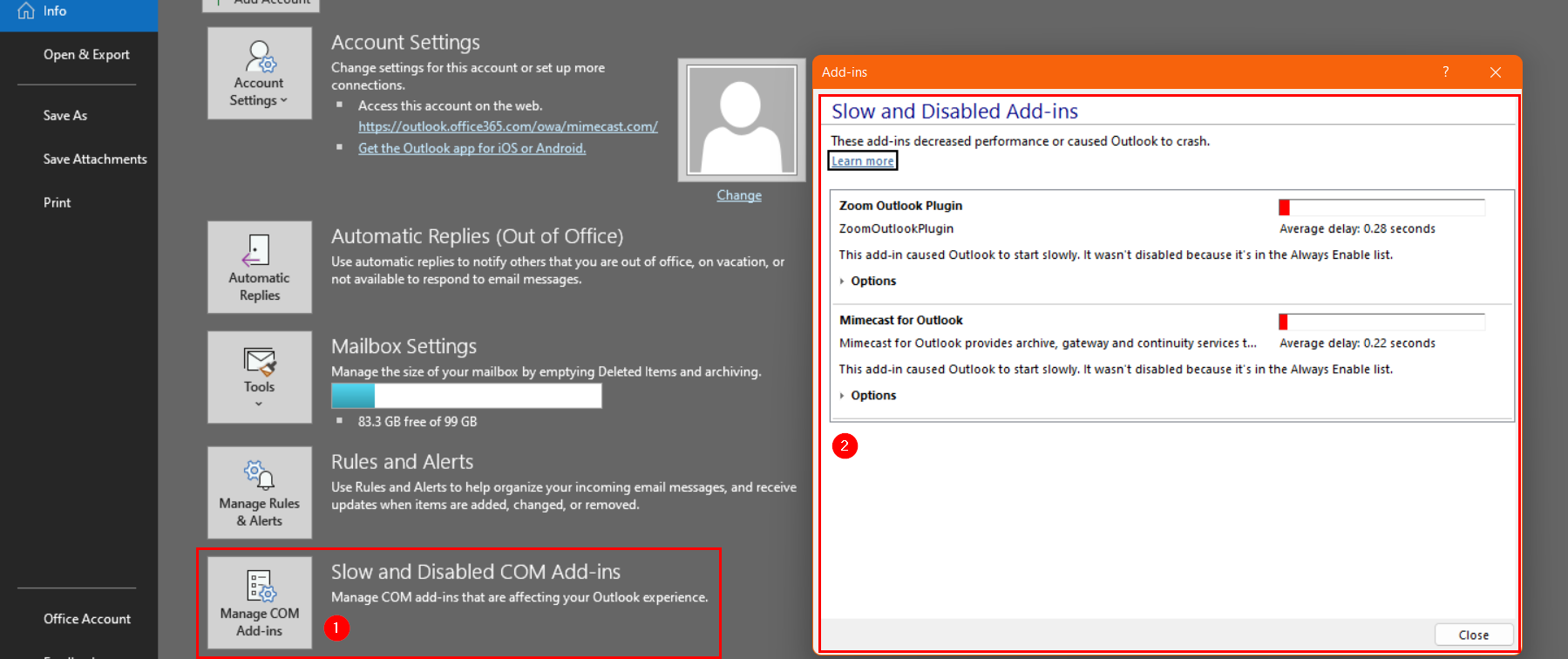Click the help question mark icon
Screen dimensions: 1568x659
point(1445,72)
